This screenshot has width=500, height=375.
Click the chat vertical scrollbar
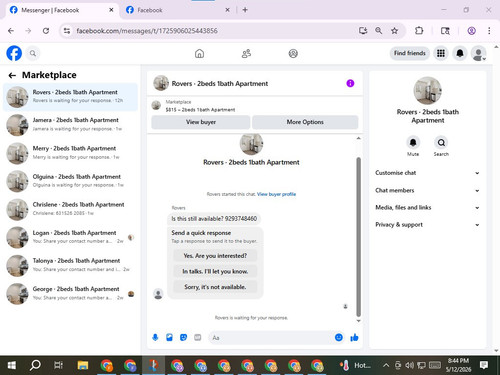(359, 237)
